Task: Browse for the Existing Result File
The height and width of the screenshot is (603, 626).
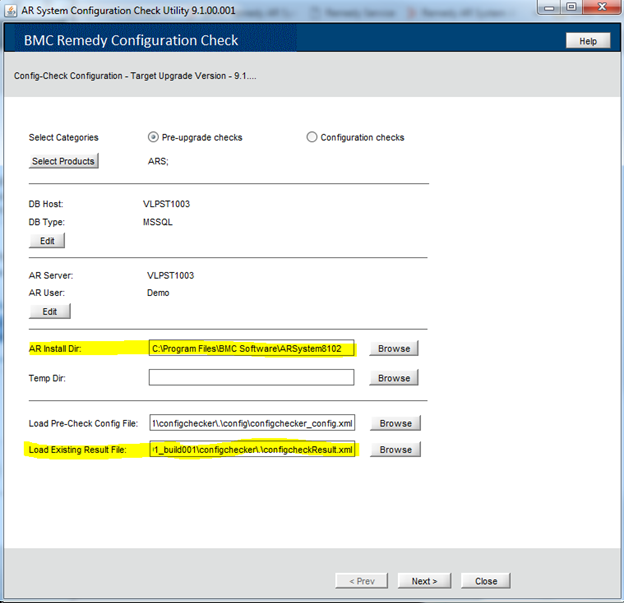Action: pyautogui.click(x=395, y=450)
